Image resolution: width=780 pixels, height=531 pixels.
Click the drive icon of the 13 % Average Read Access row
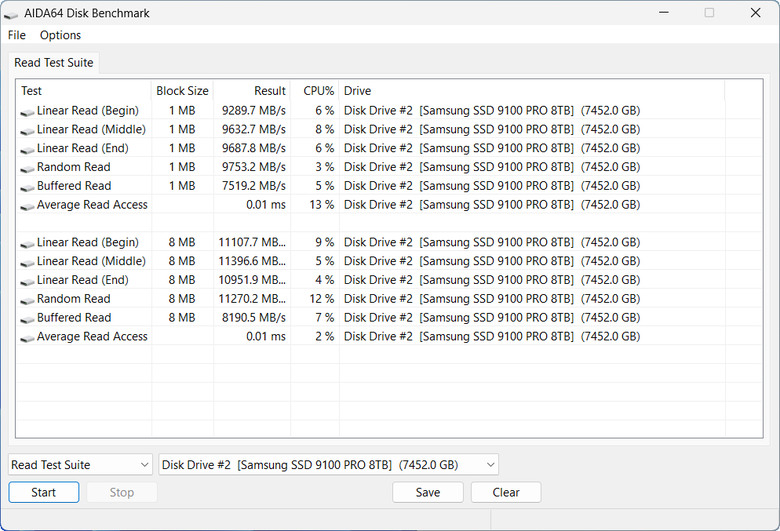(27, 207)
